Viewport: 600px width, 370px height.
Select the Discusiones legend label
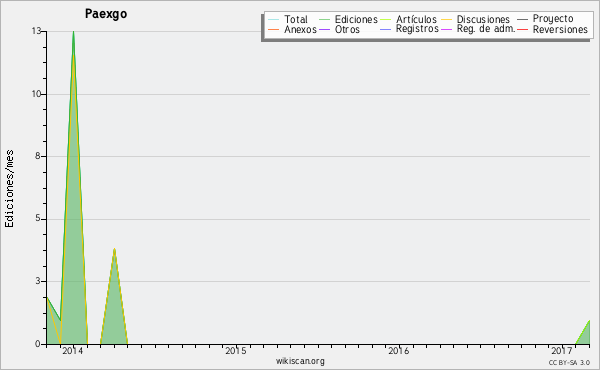[483, 19]
